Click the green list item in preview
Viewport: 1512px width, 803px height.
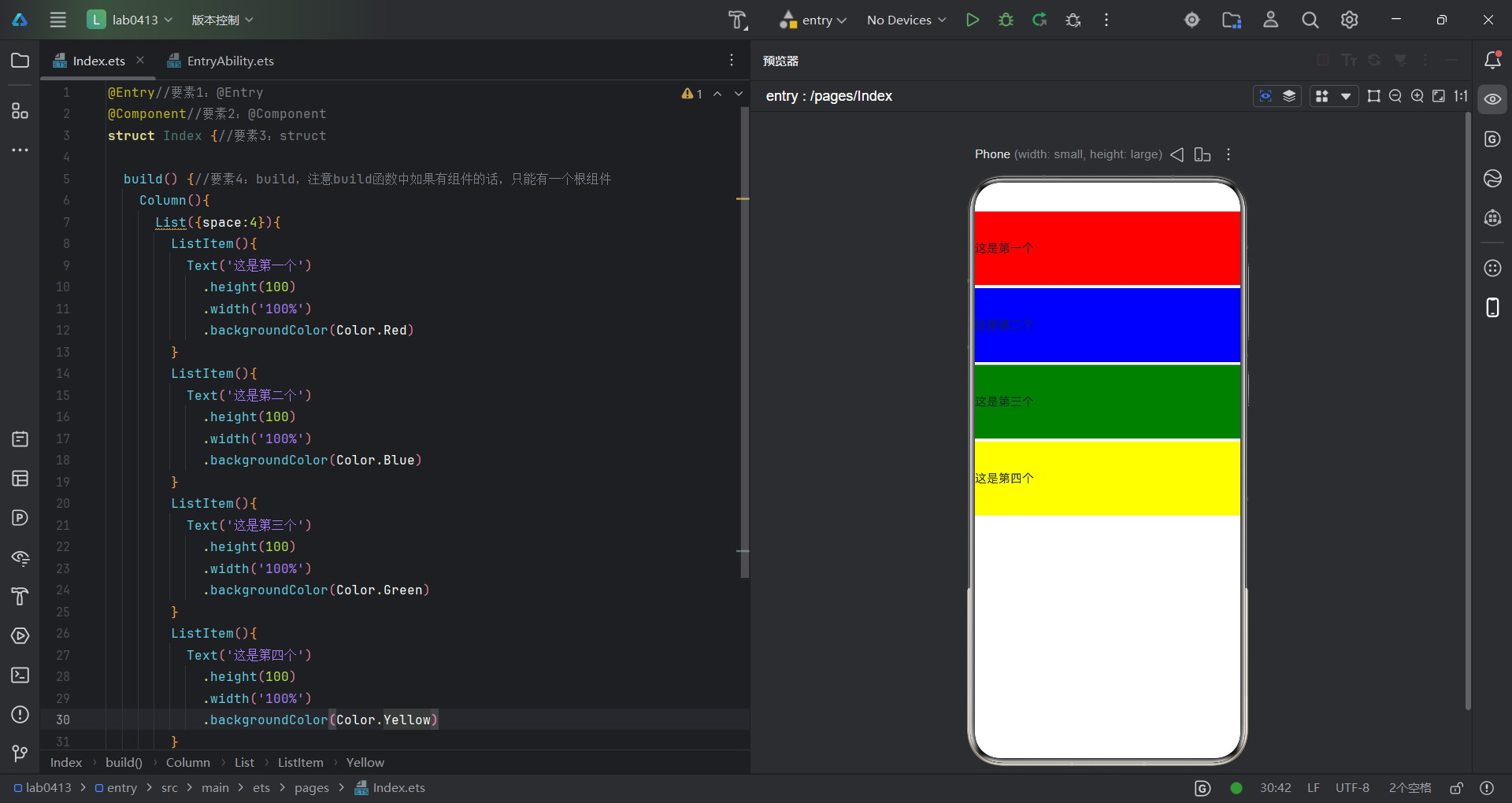[x=1107, y=401]
